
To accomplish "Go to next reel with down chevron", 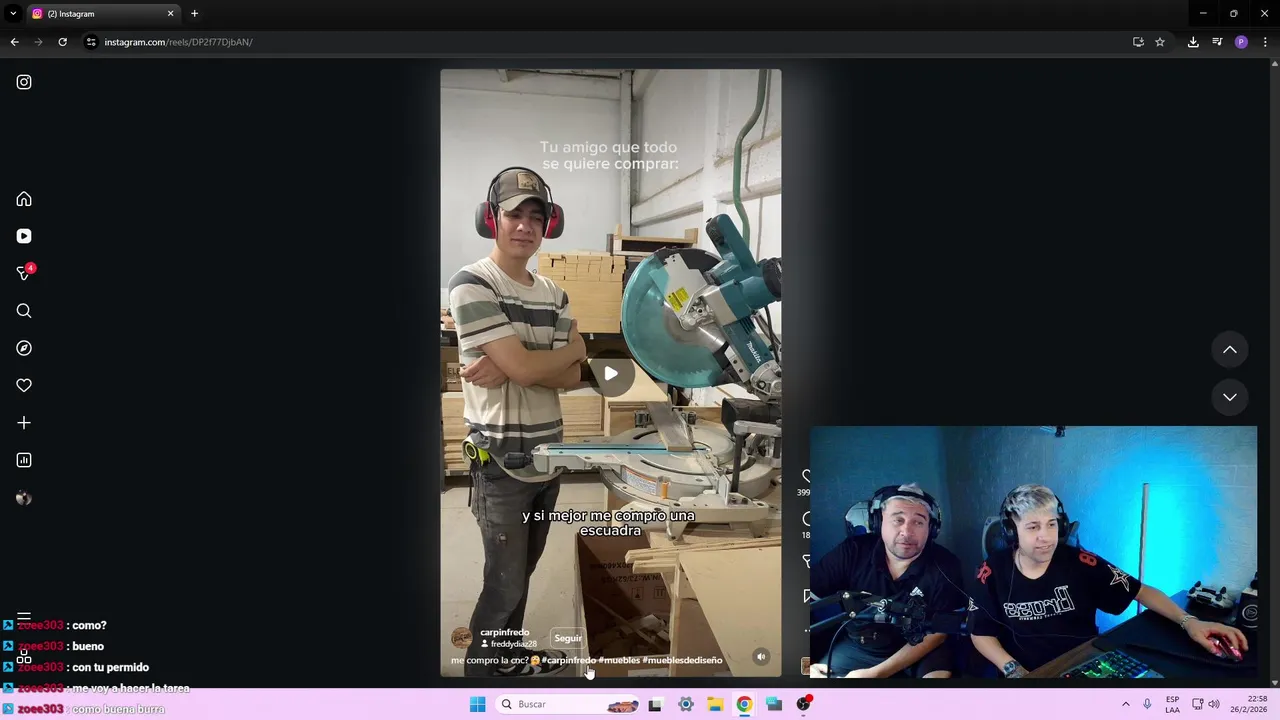I will pos(1230,397).
